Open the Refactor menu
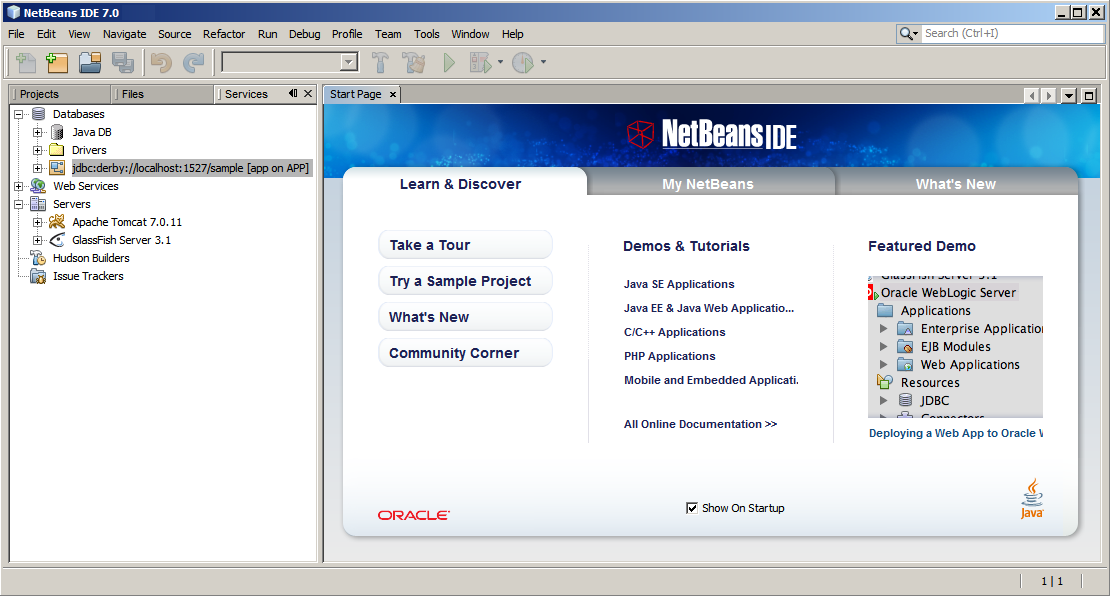The width and height of the screenshot is (1110, 596). tap(224, 34)
